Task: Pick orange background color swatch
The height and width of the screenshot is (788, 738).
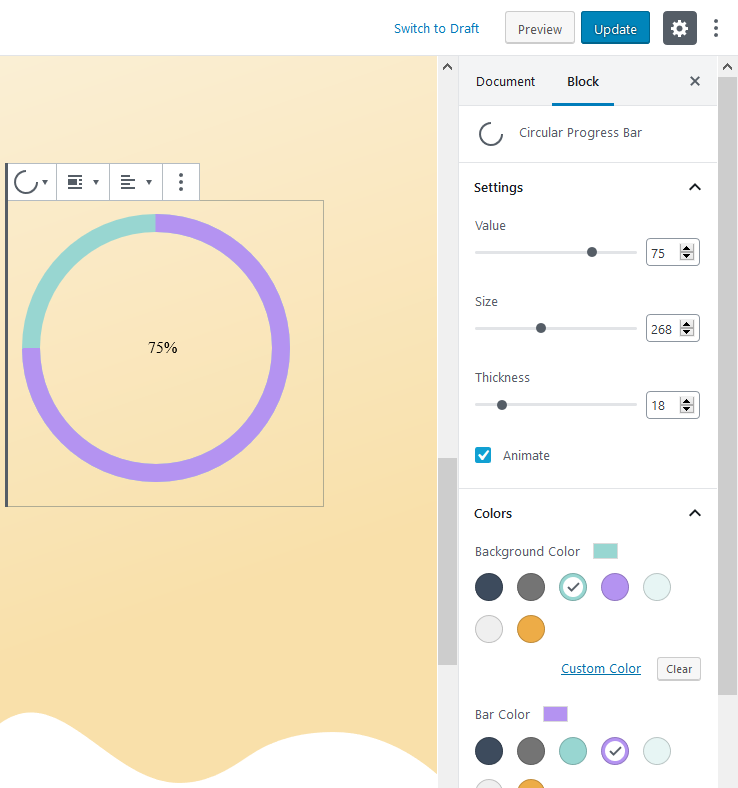Action: pyautogui.click(x=531, y=629)
